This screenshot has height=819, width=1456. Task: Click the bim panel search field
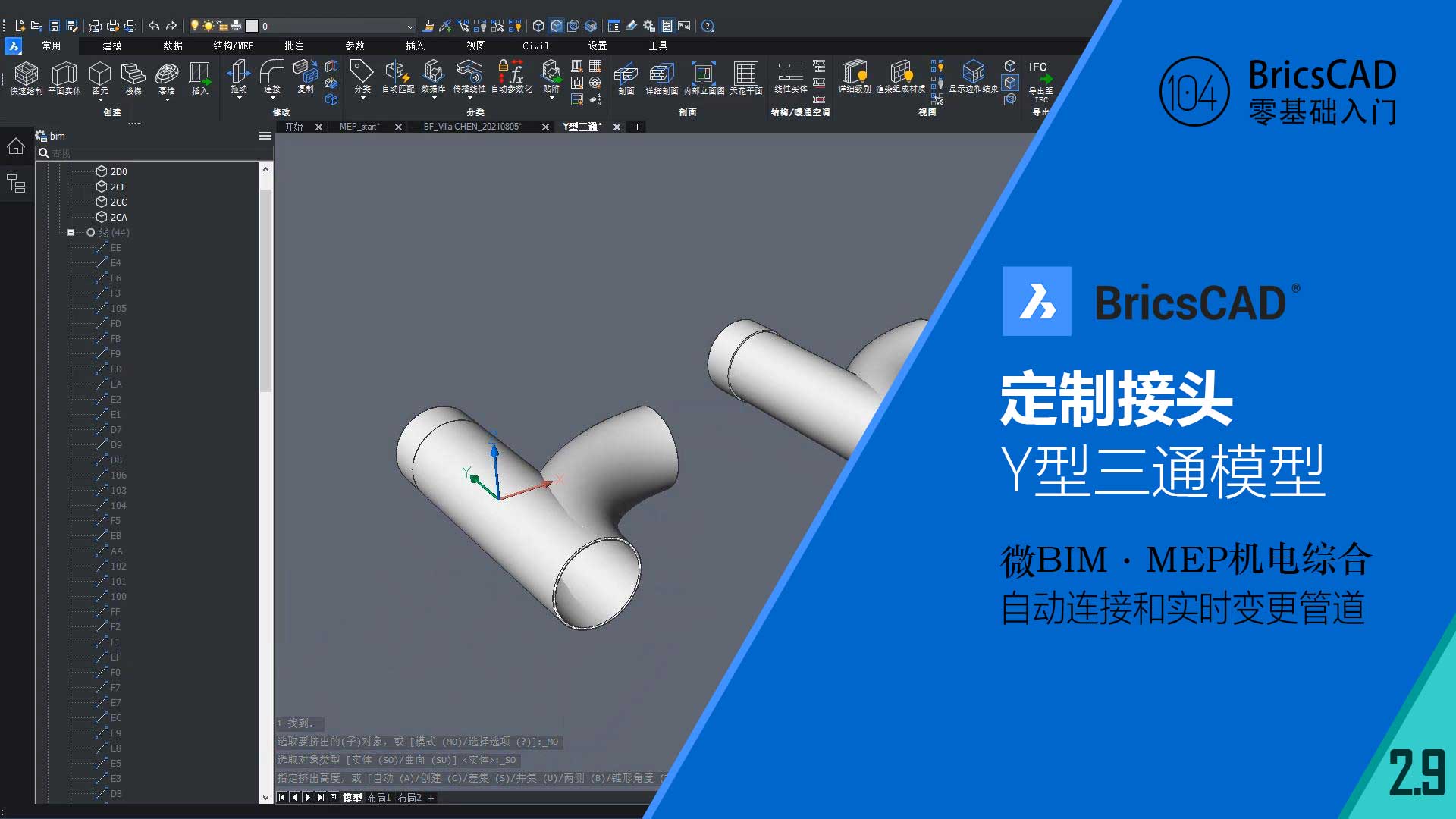(152, 153)
